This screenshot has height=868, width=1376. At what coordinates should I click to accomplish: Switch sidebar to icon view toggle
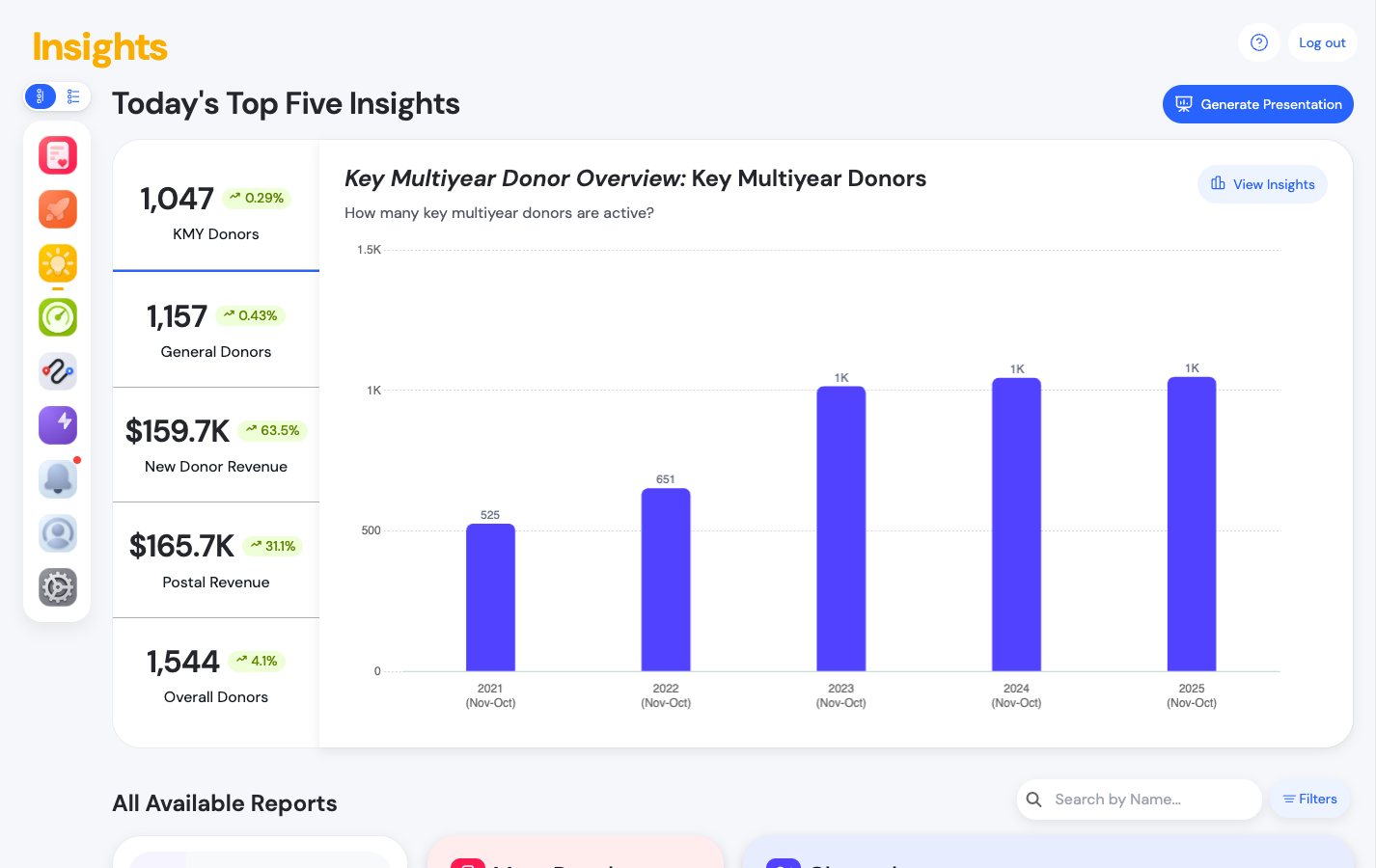point(41,96)
